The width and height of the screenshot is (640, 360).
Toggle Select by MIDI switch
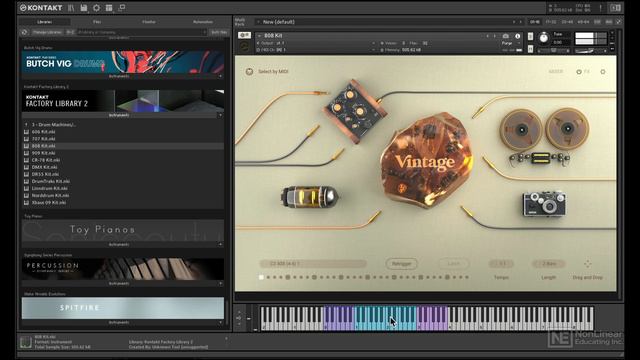249,71
